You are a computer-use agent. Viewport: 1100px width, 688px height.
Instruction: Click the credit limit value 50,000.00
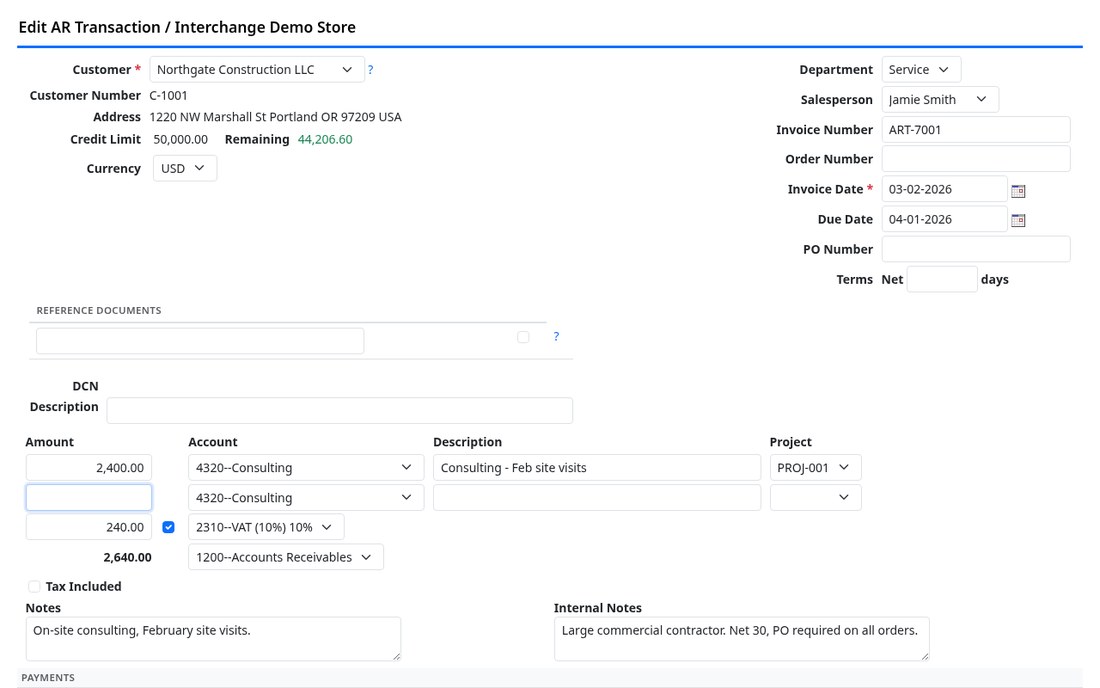tap(180, 140)
